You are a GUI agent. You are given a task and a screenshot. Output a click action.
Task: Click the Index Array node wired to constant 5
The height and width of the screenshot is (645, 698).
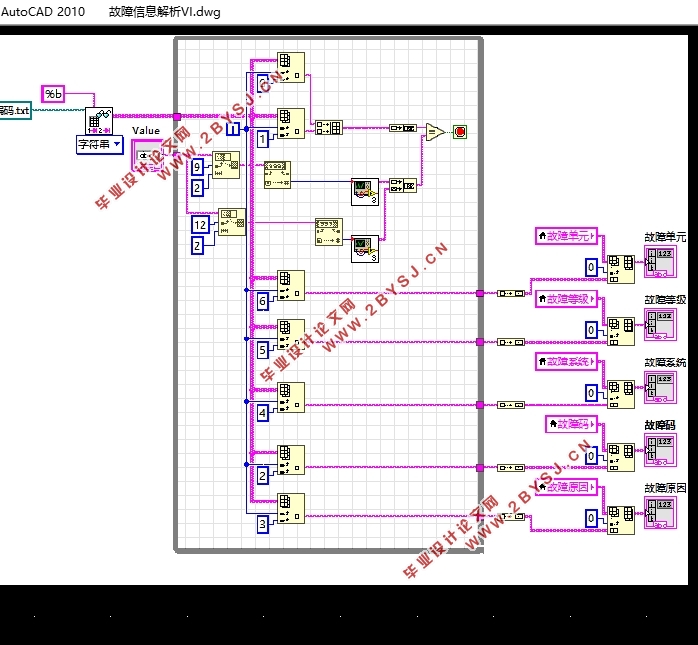(x=291, y=334)
